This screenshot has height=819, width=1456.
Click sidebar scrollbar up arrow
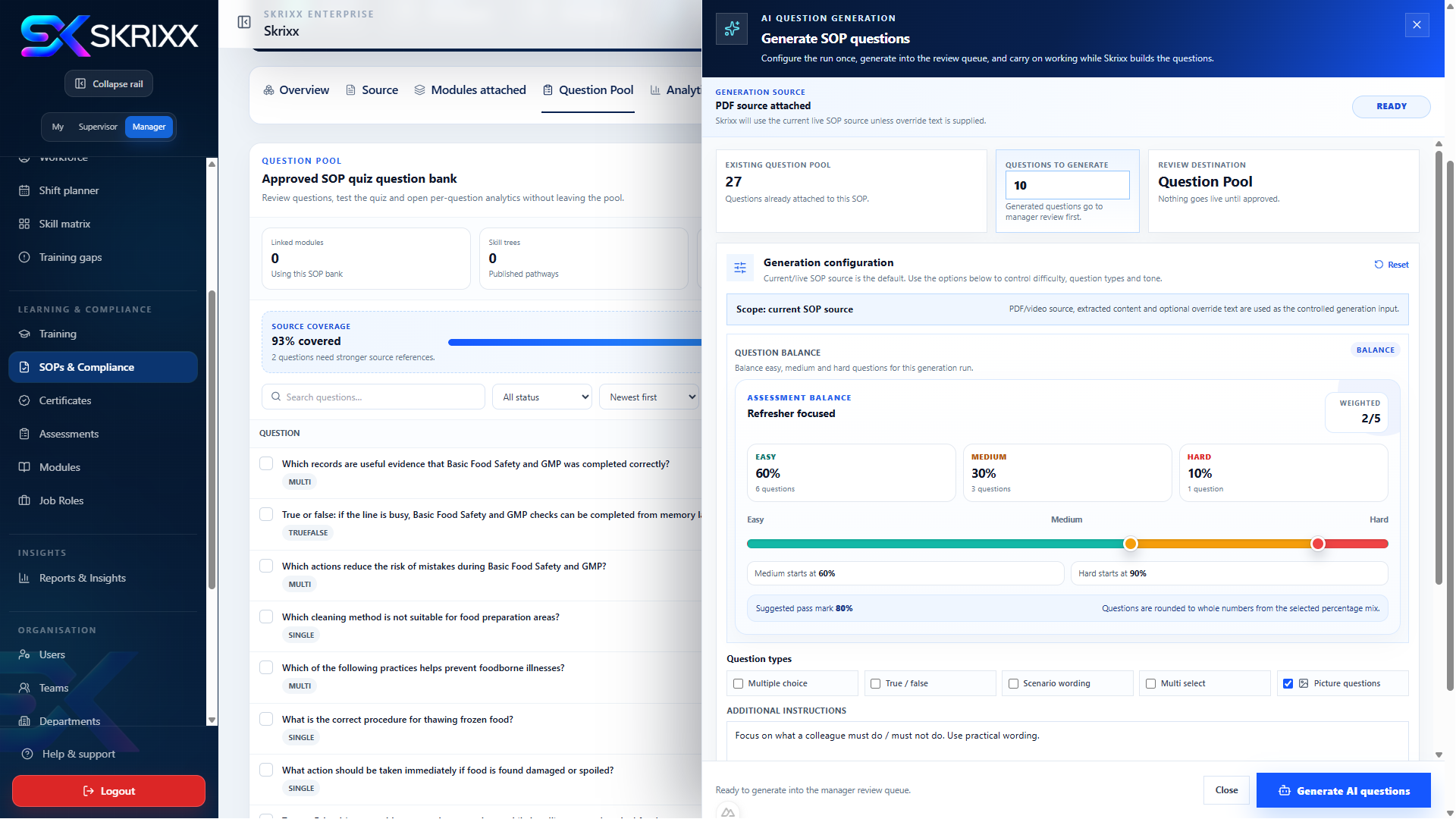pyautogui.click(x=212, y=164)
